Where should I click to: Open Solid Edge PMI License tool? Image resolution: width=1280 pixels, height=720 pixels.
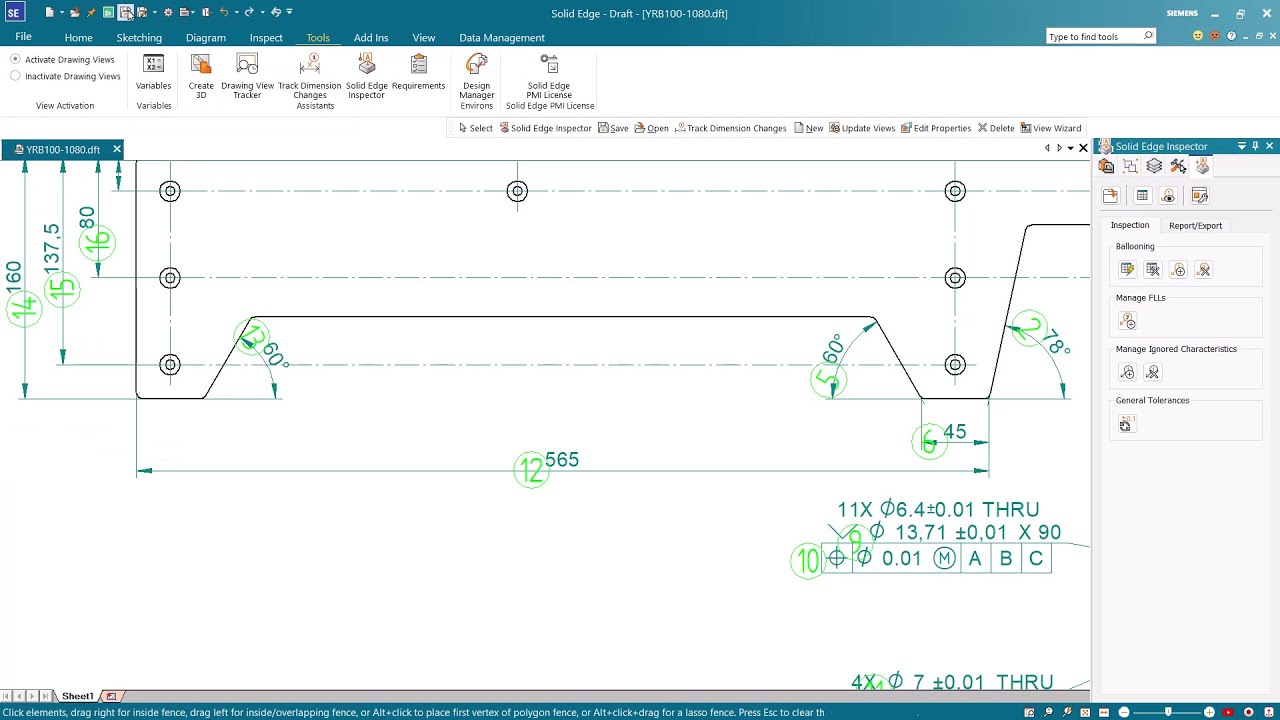point(549,76)
